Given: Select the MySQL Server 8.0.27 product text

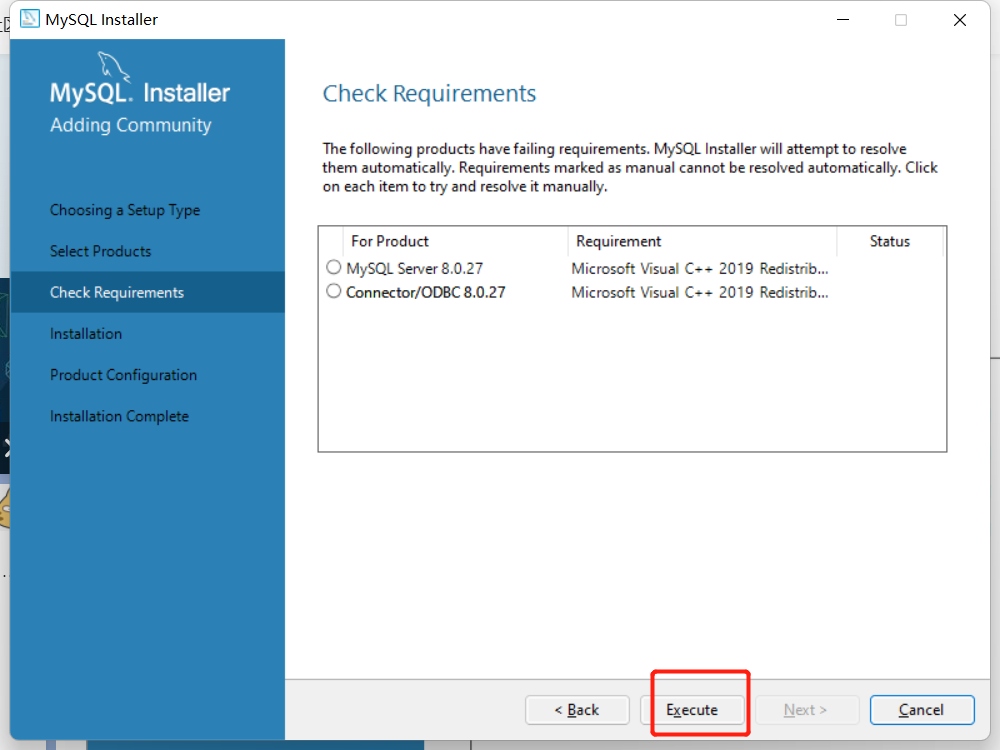Looking at the screenshot, I should pos(415,268).
